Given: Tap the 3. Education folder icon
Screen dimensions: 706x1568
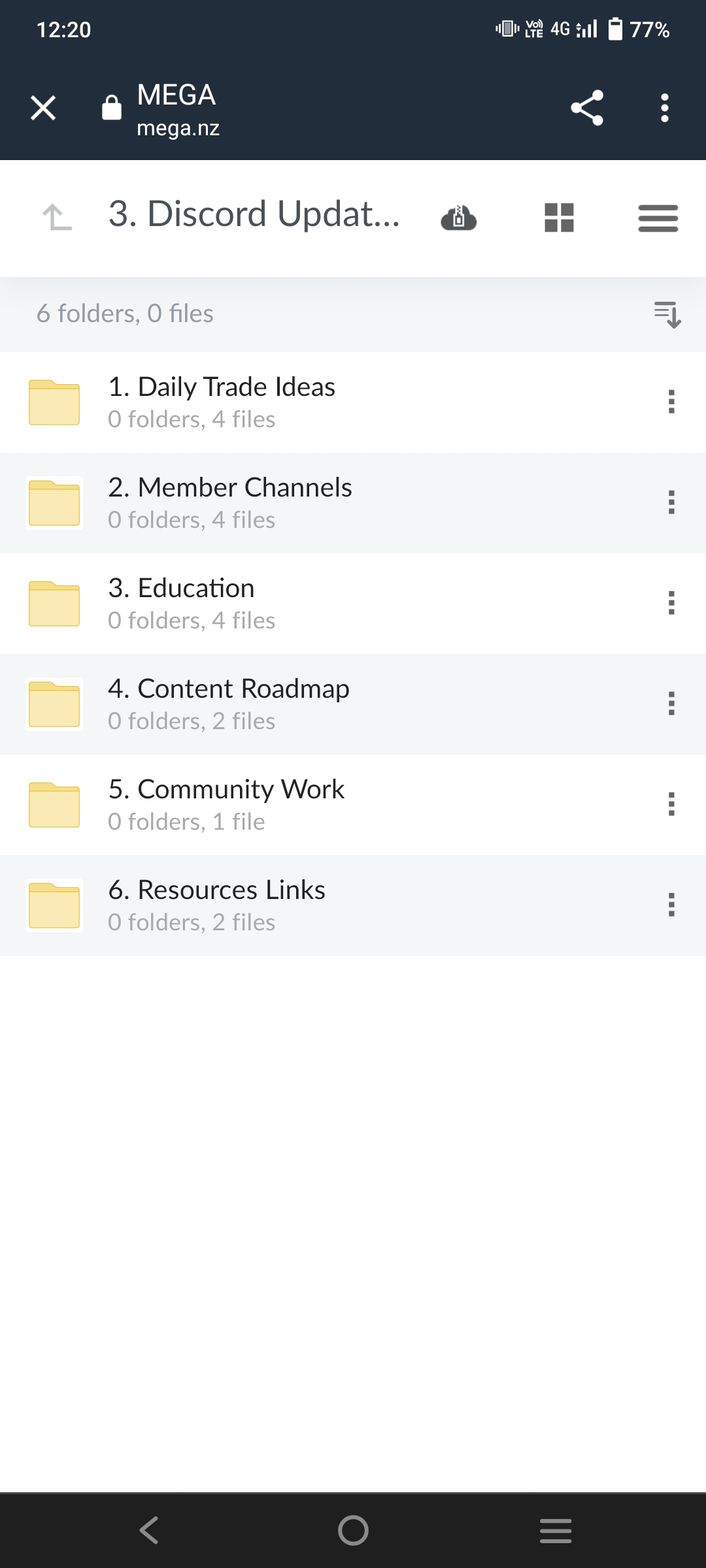Looking at the screenshot, I should 54,603.
